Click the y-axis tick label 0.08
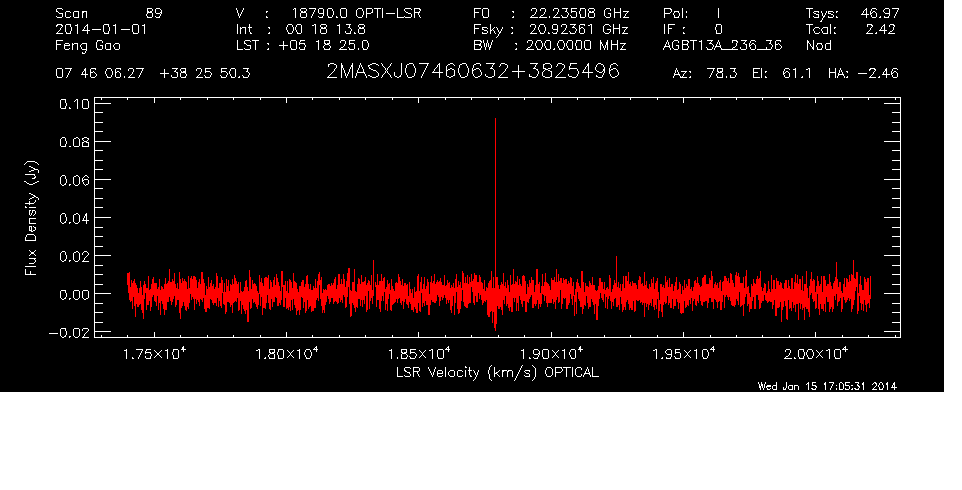Viewport: 962px width, 490px height. tap(74, 142)
